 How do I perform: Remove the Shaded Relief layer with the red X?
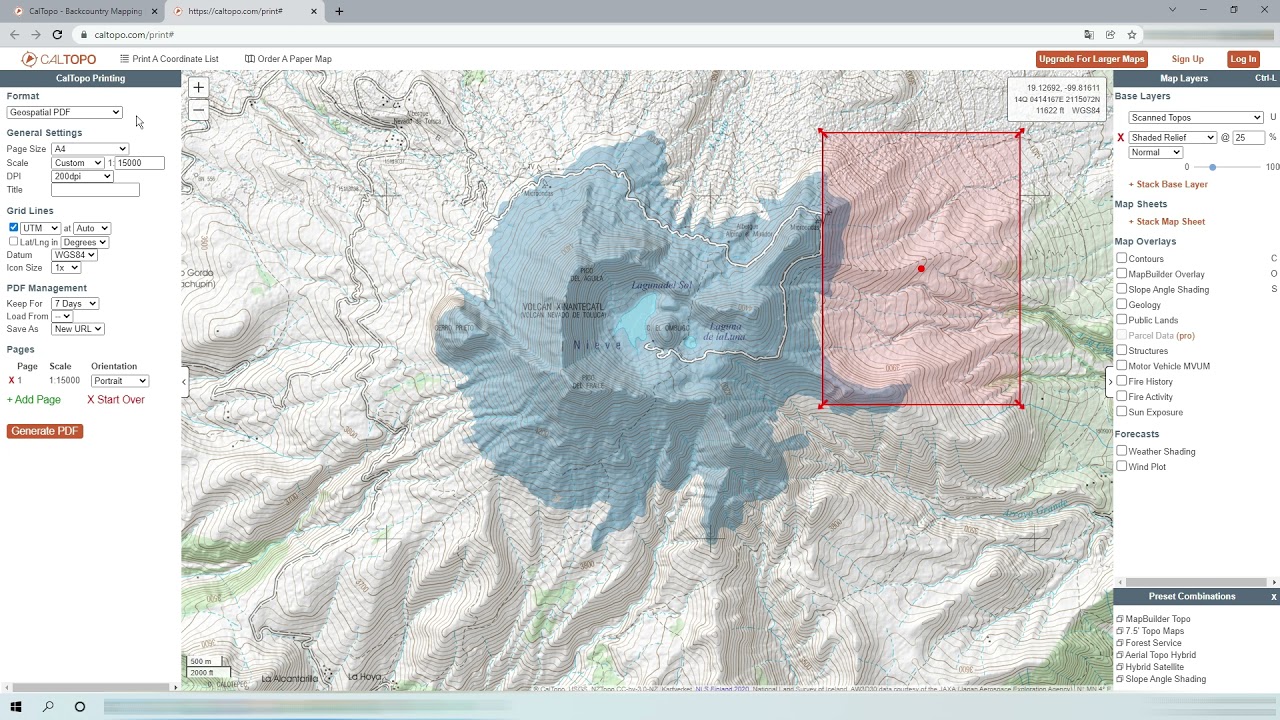pos(1121,138)
